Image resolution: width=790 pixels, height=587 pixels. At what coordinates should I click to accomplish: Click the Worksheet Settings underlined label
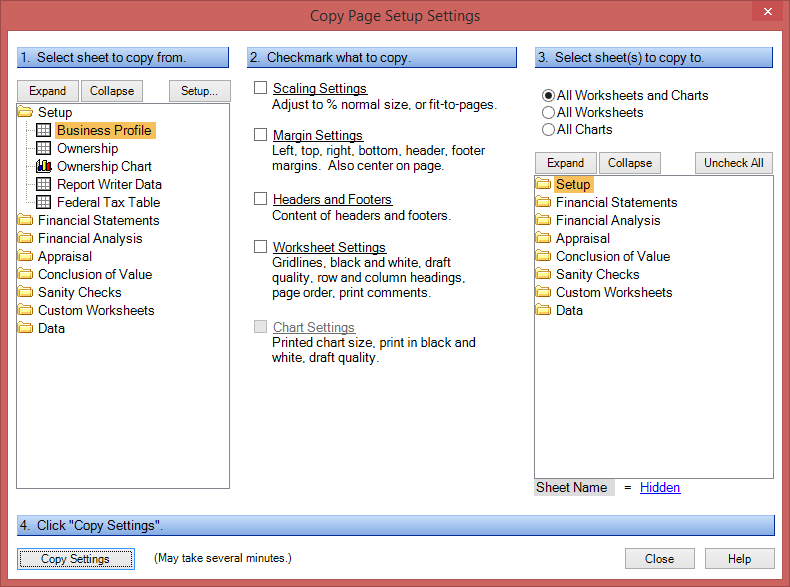(x=330, y=247)
